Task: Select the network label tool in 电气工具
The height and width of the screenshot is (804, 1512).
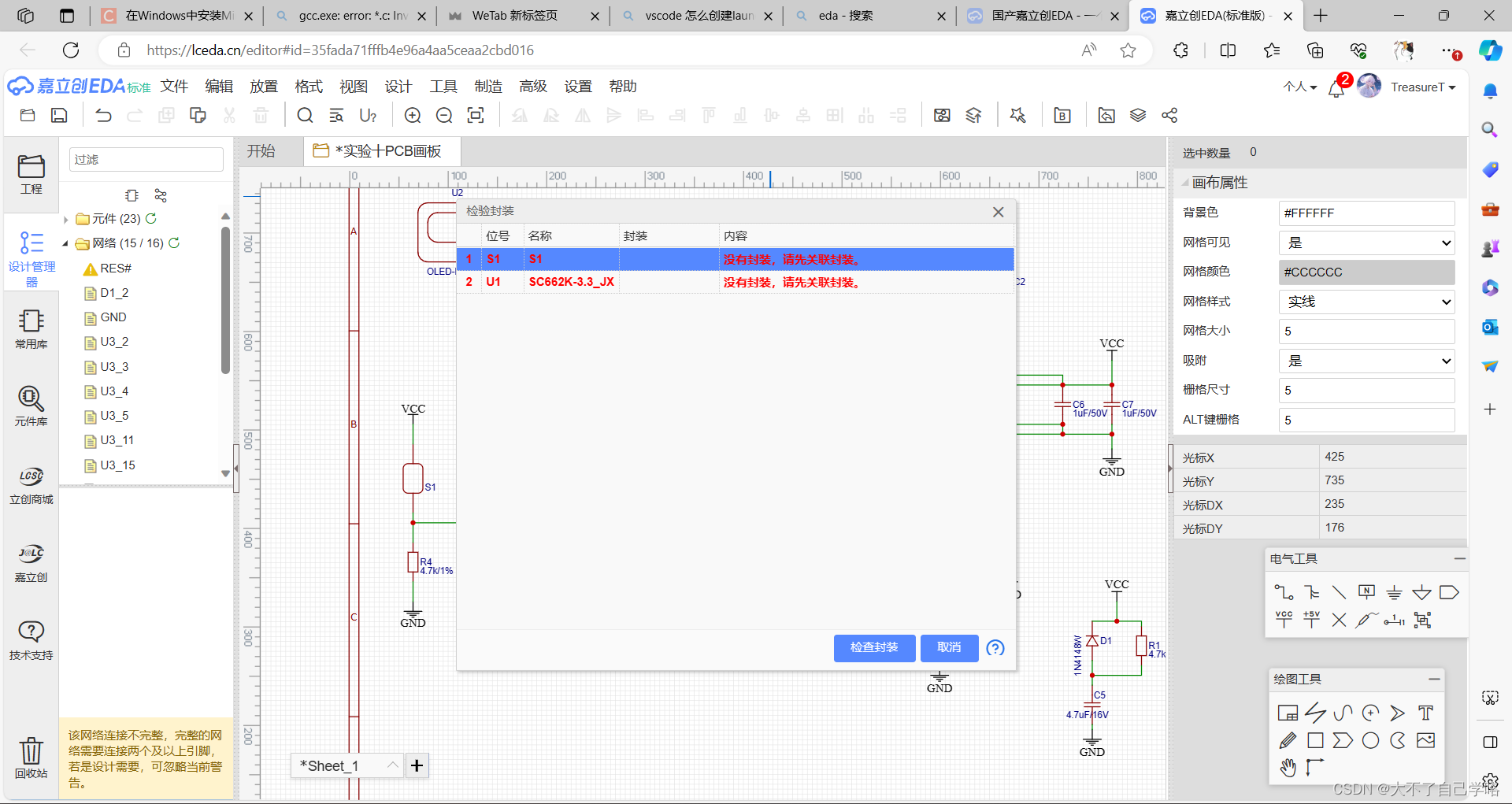Action: [1367, 592]
